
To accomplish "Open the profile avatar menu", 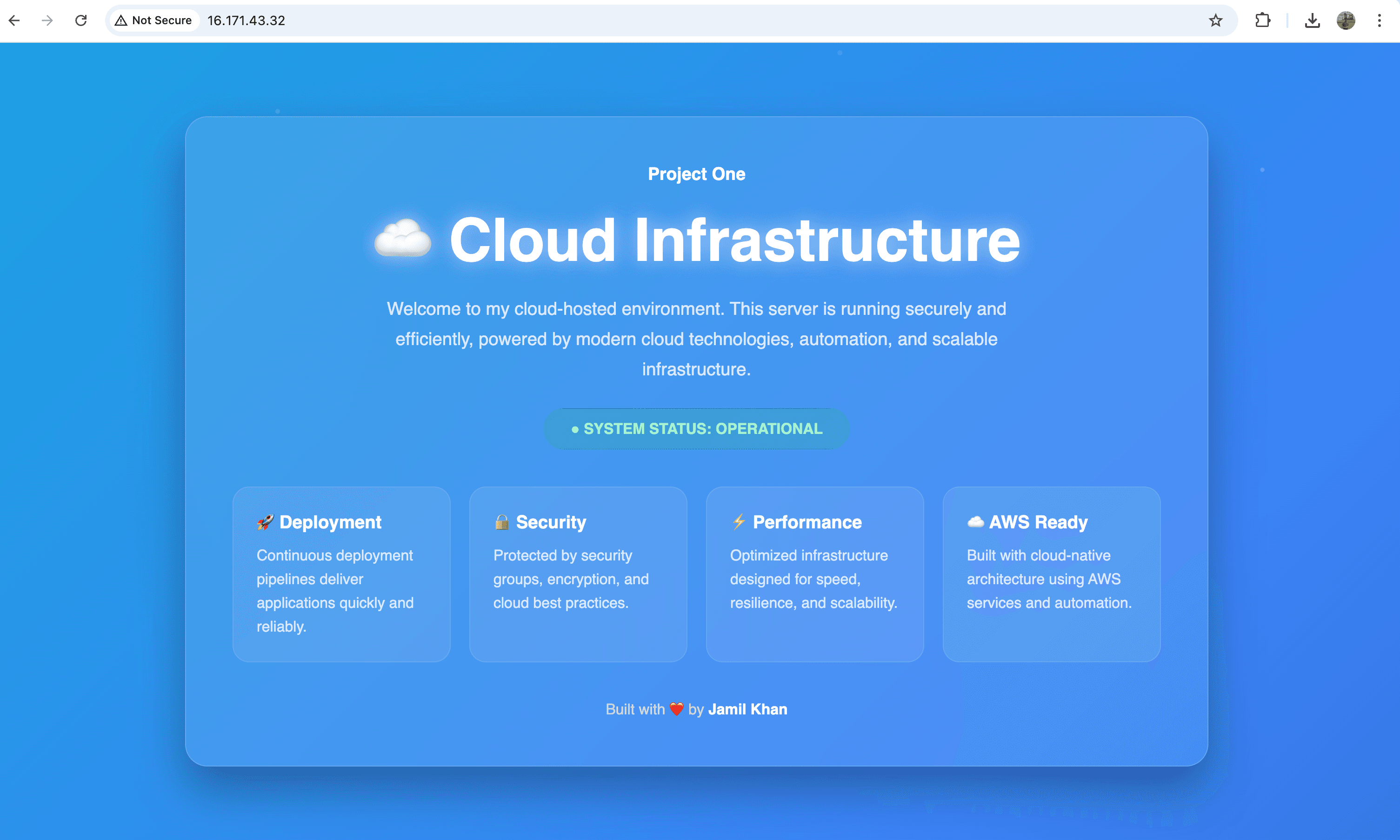I will (x=1346, y=20).
